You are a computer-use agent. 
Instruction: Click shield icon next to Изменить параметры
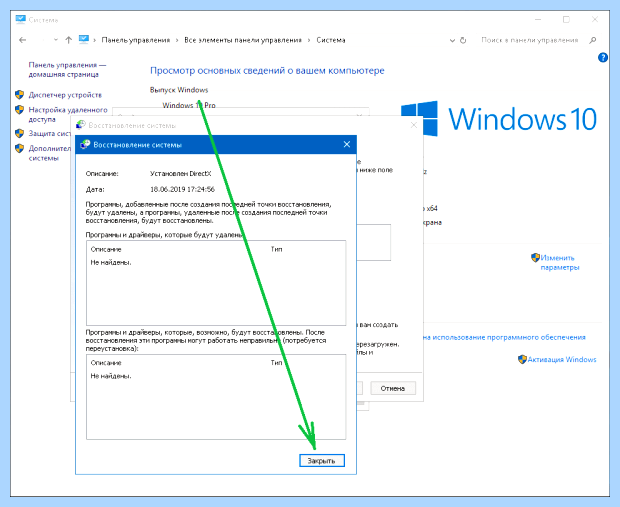click(x=535, y=258)
